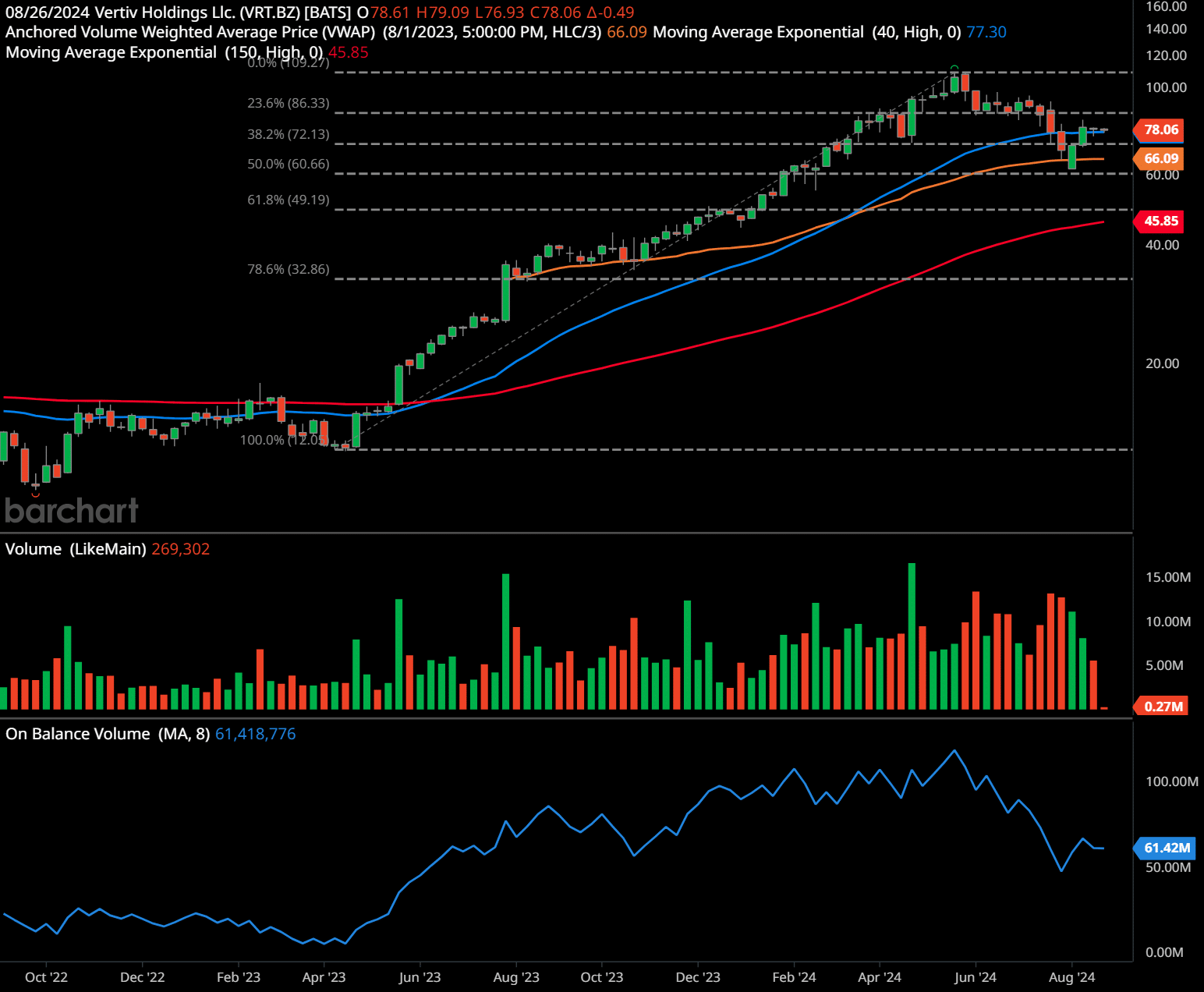The height and width of the screenshot is (992, 1204).
Task: Click the Aug '23 date axis label
Action: coord(516,977)
